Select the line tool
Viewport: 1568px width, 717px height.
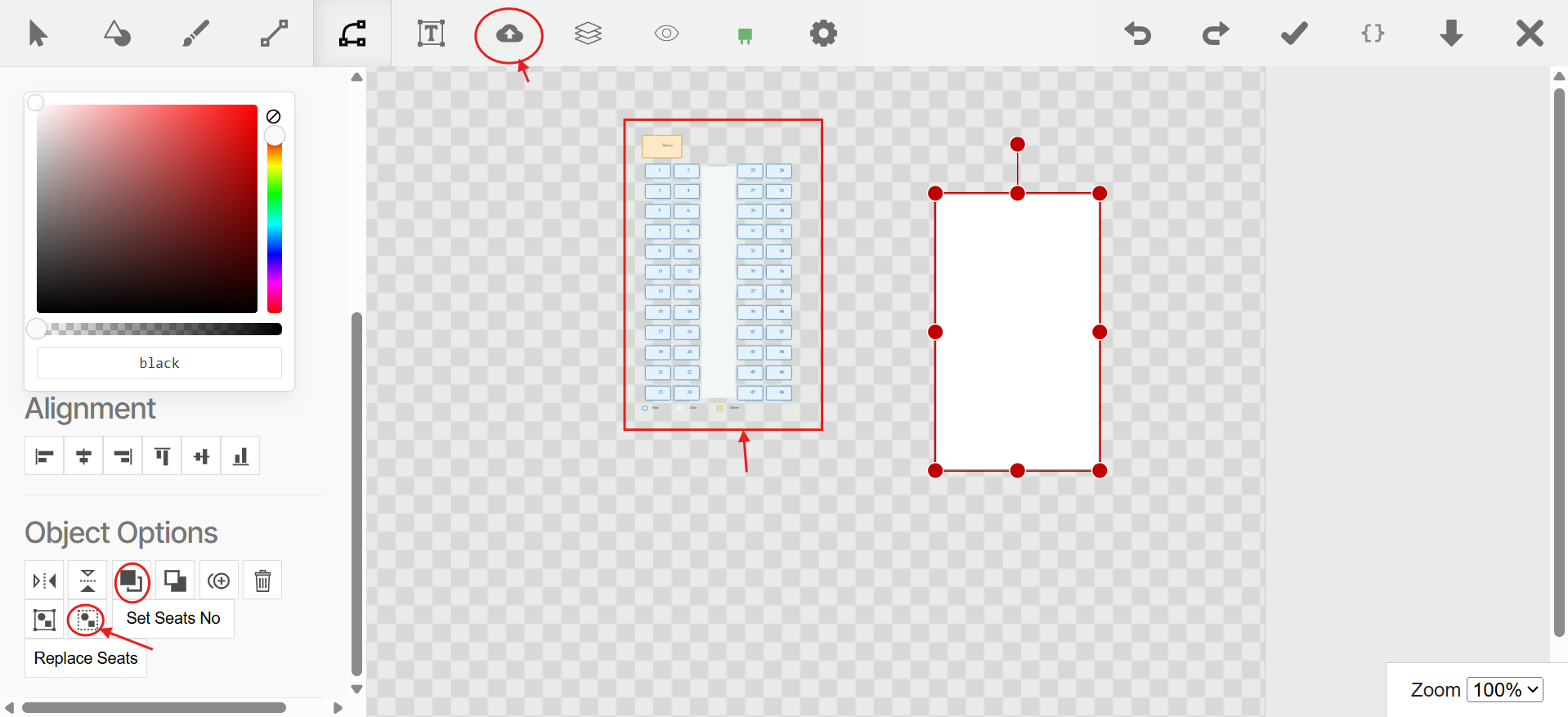coord(274,34)
